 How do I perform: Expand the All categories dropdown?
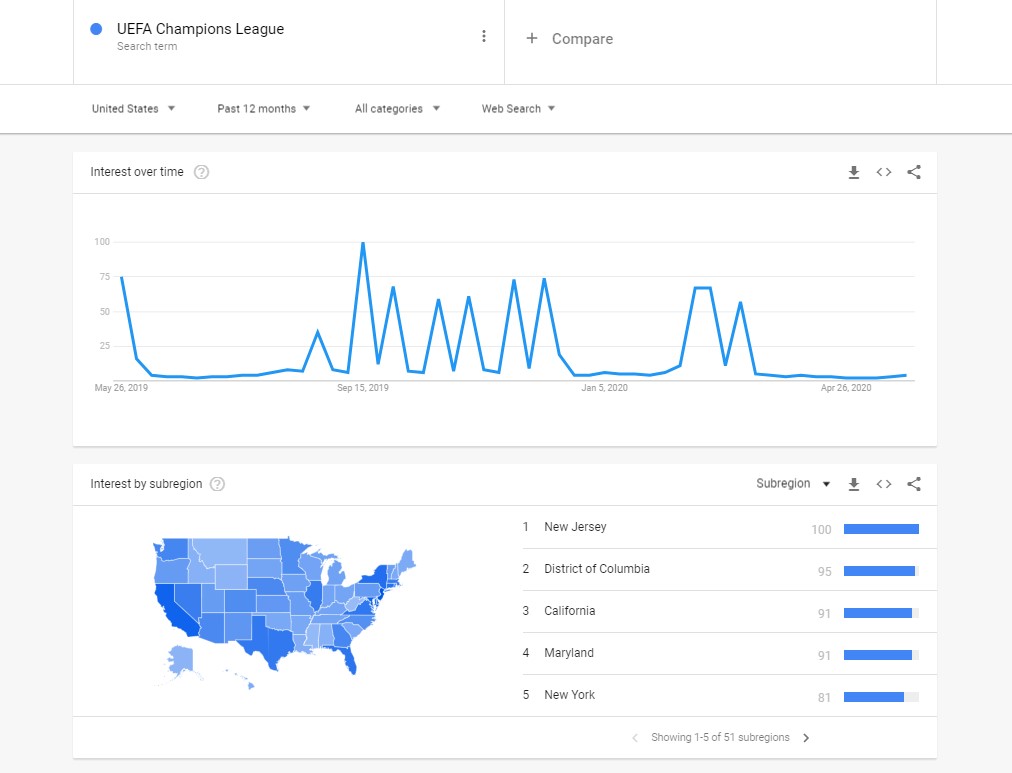[397, 109]
